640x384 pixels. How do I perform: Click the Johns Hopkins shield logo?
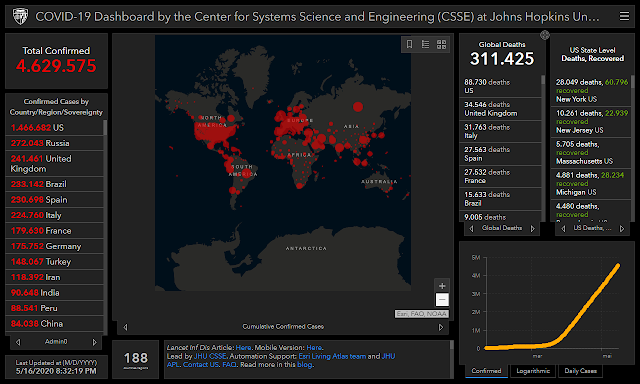coord(20,17)
